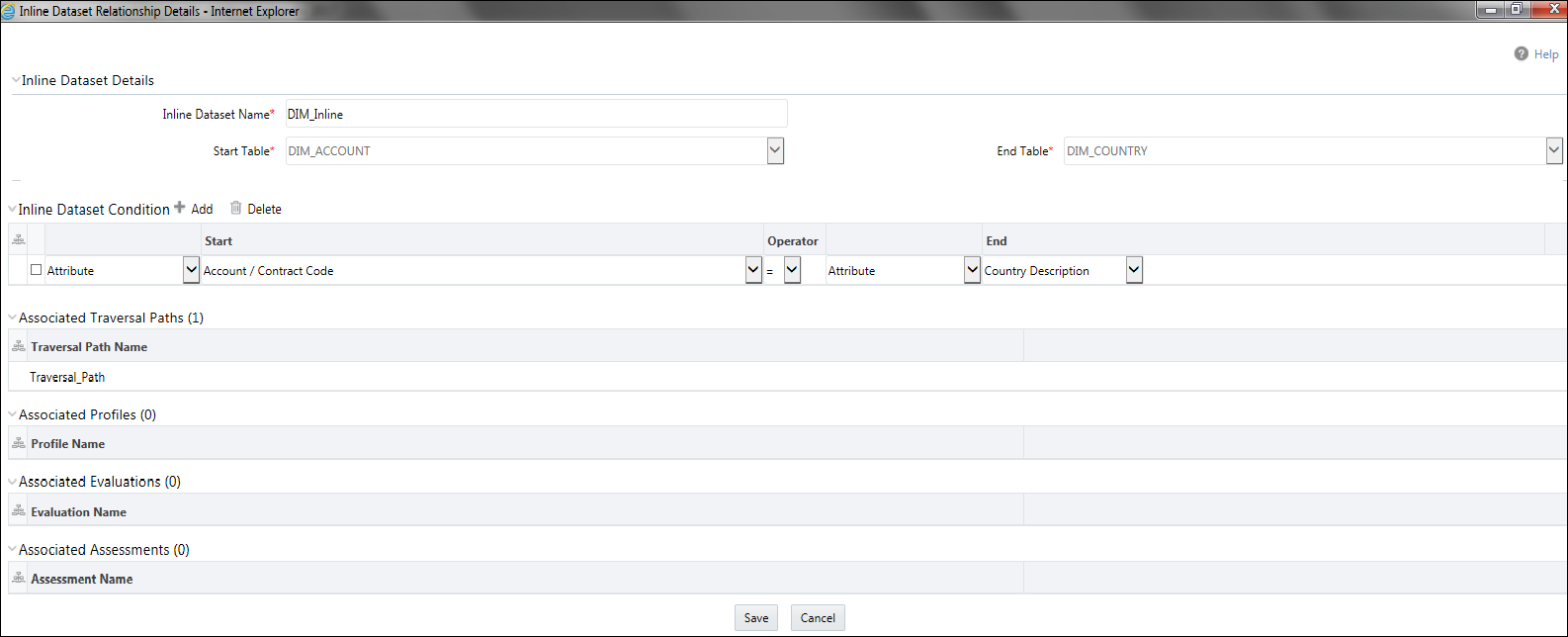Viewport: 1568px width, 637px height.
Task: Click the Delete trash icon
Action: 235,208
